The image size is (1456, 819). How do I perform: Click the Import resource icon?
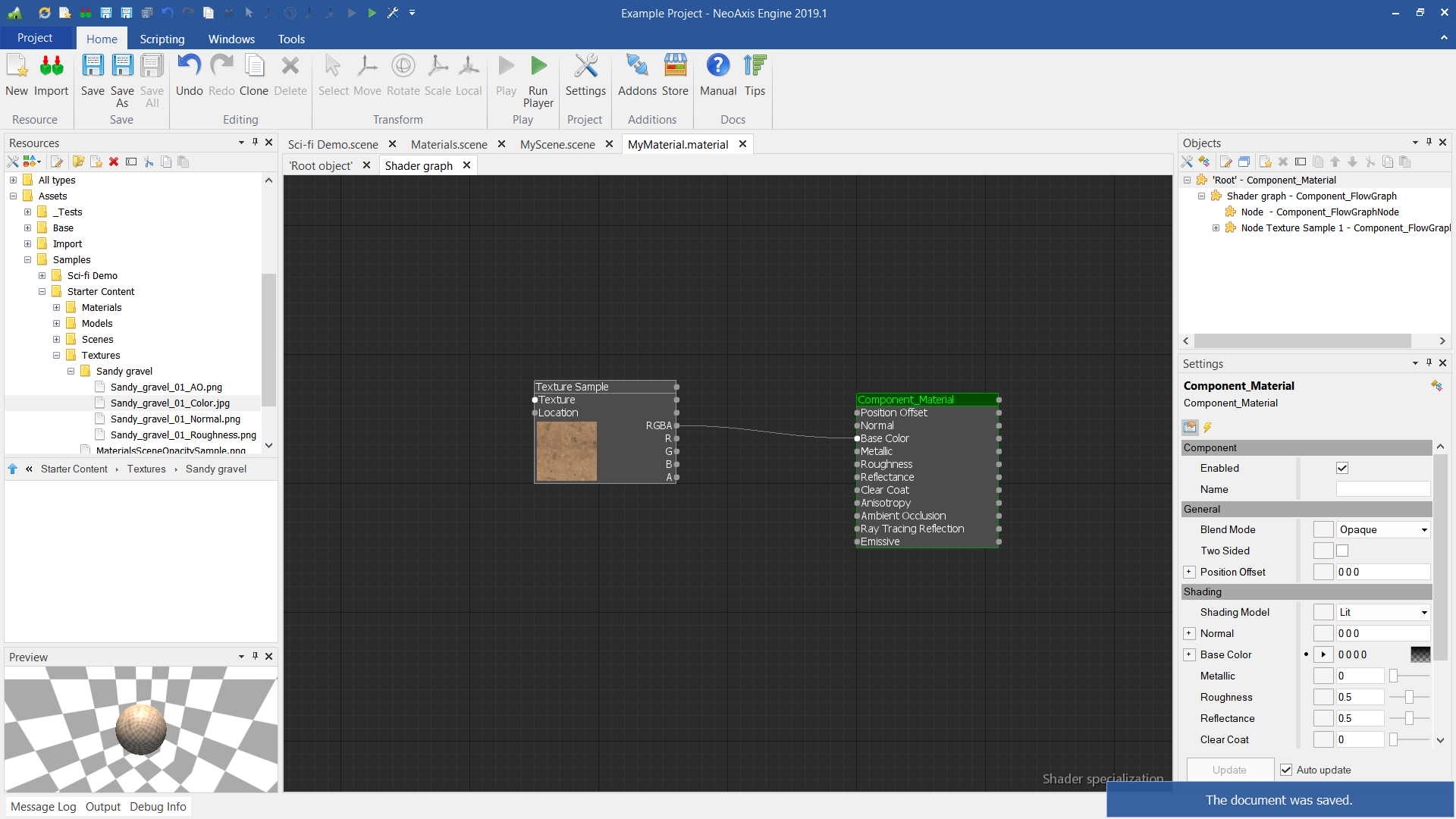tap(51, 67)
